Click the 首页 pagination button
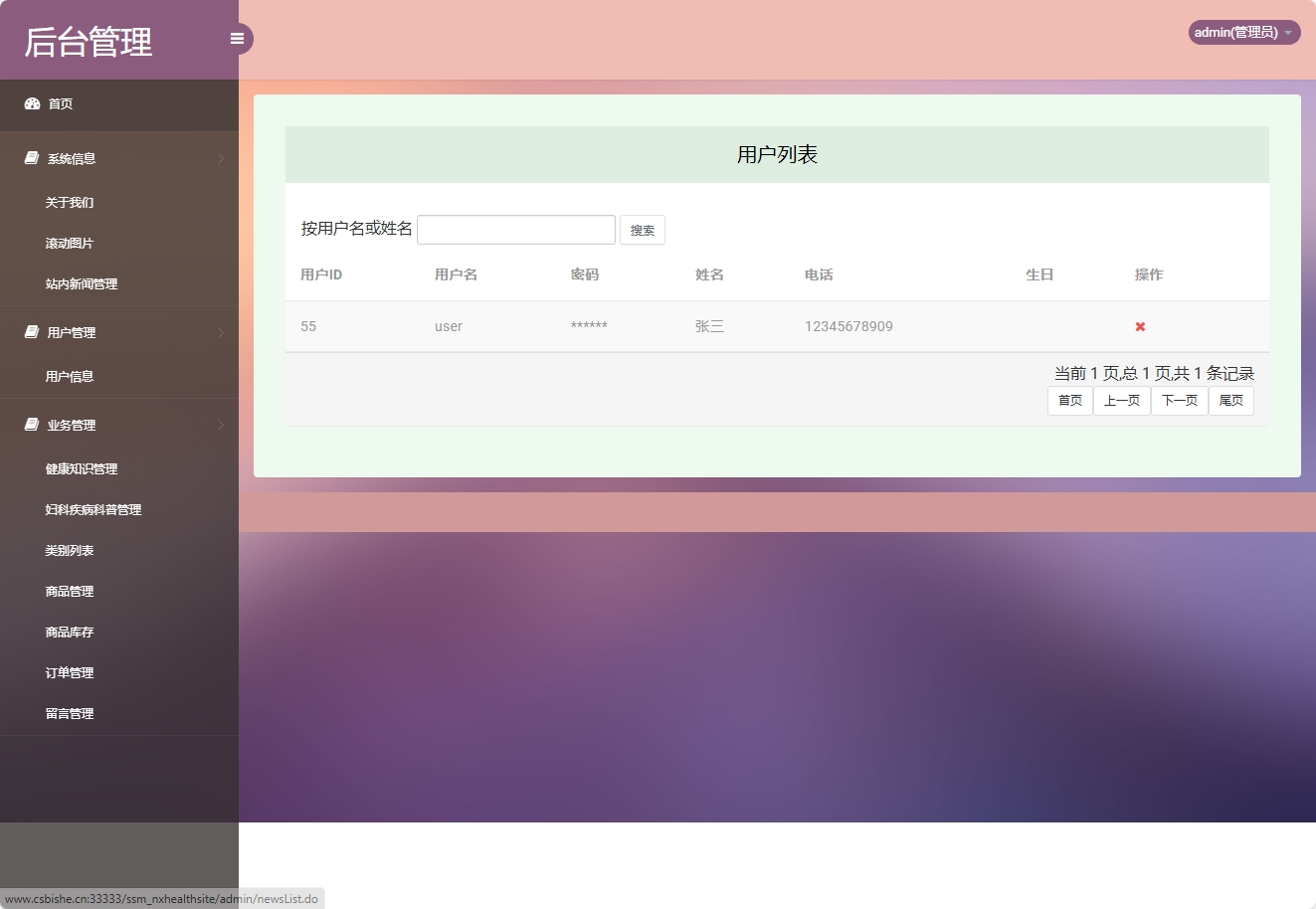The height and width of the screenshot is (909, 1316). point(1069,400)
